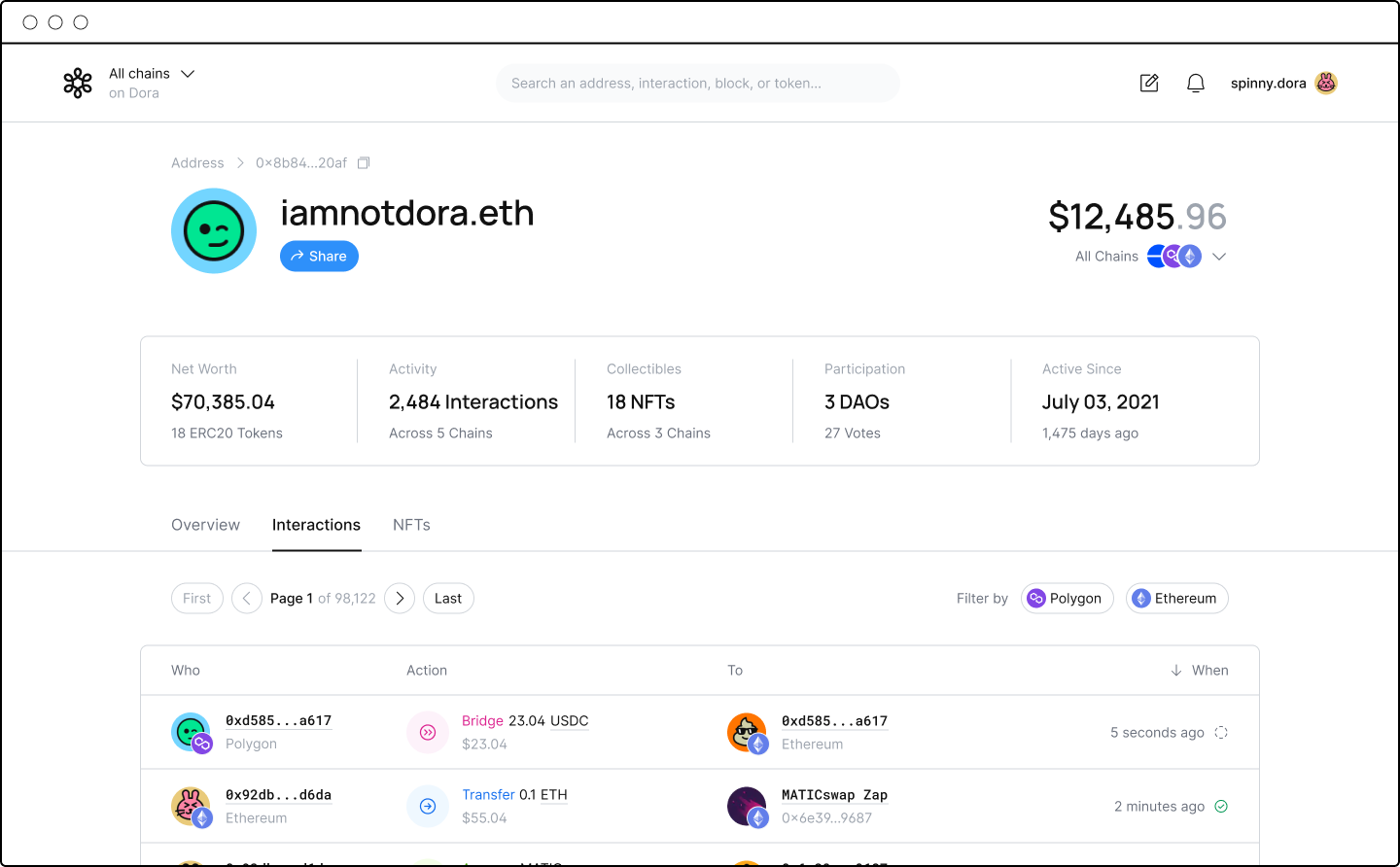Go to the previous page arrow
Image resolution: width=1400 pixels, height=867 pixels.
coord(247,599)
